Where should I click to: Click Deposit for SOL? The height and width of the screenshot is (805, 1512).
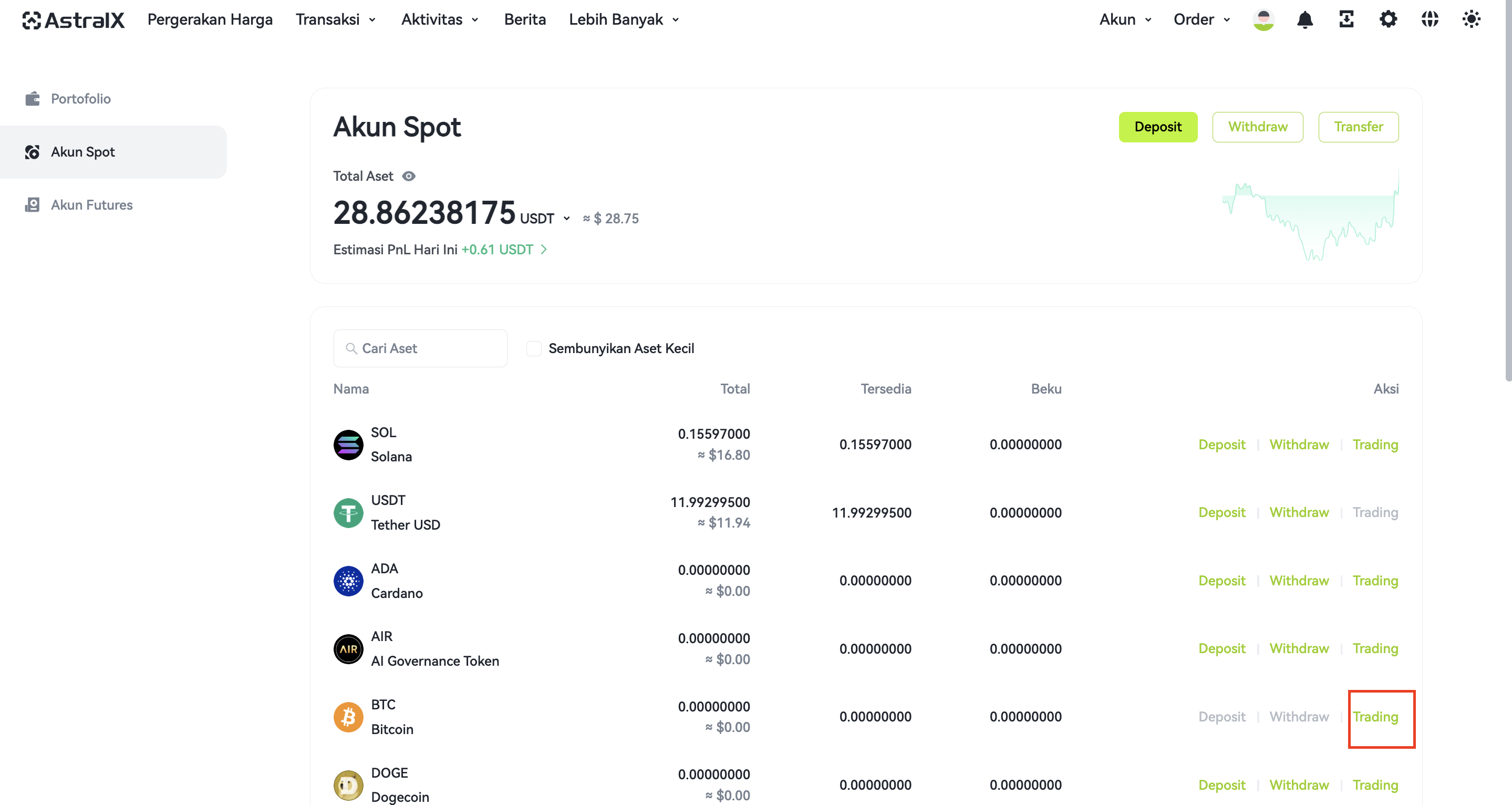click(1221, 445)
